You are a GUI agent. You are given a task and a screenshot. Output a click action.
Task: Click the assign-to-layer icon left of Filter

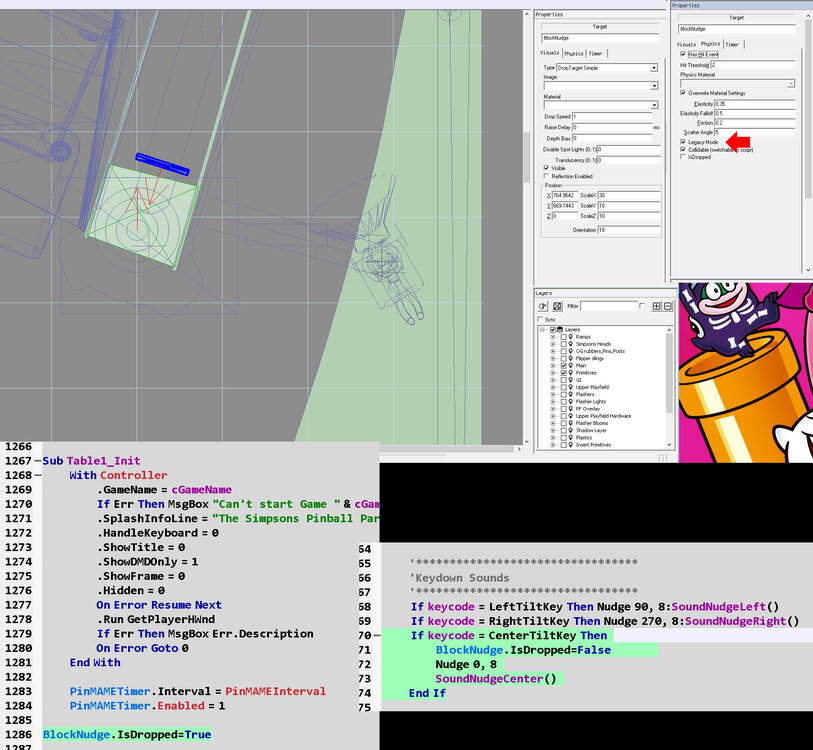(x=543, y=306)
